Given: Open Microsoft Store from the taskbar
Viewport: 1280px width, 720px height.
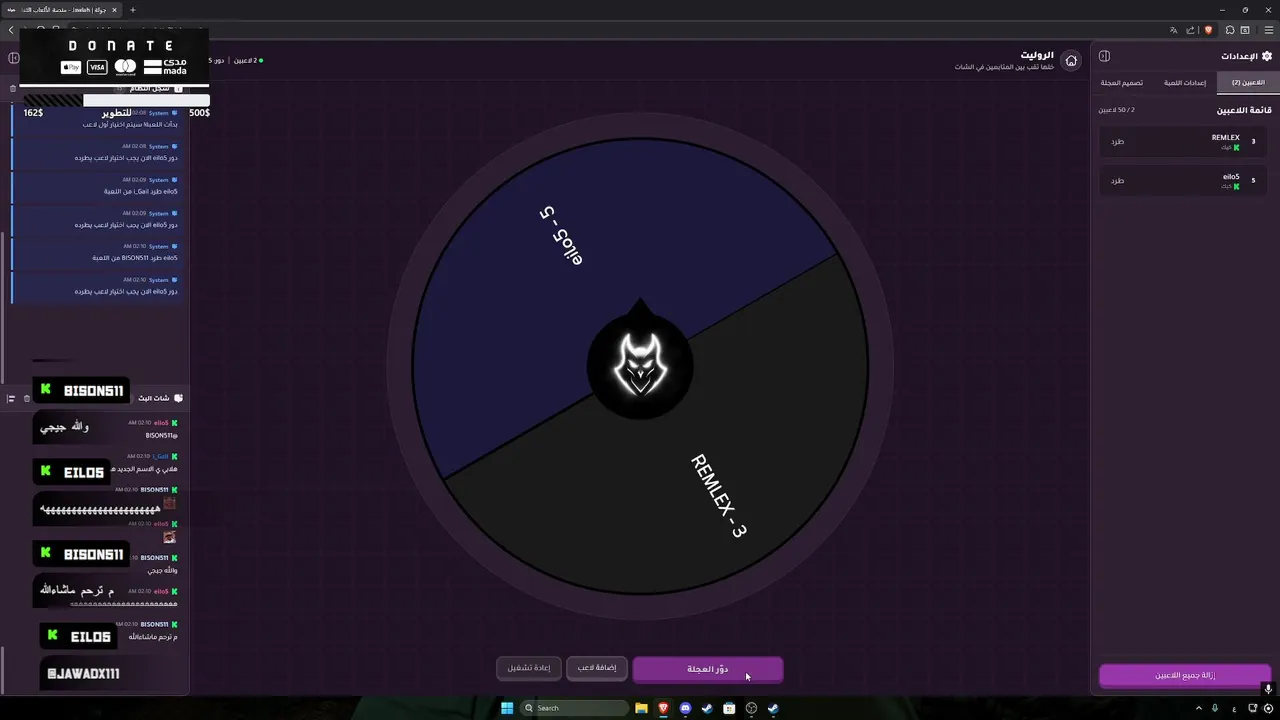Looking at the screenshot, I should tap(729, 708).
